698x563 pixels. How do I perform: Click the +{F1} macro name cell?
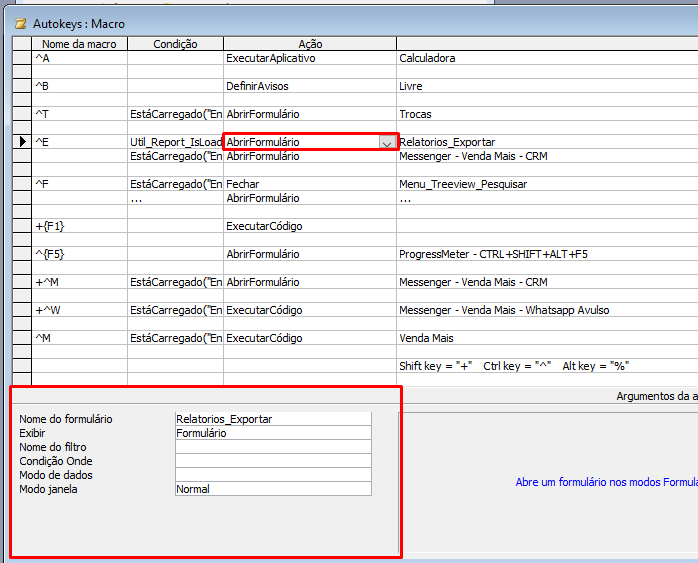(x=79, y=226)
